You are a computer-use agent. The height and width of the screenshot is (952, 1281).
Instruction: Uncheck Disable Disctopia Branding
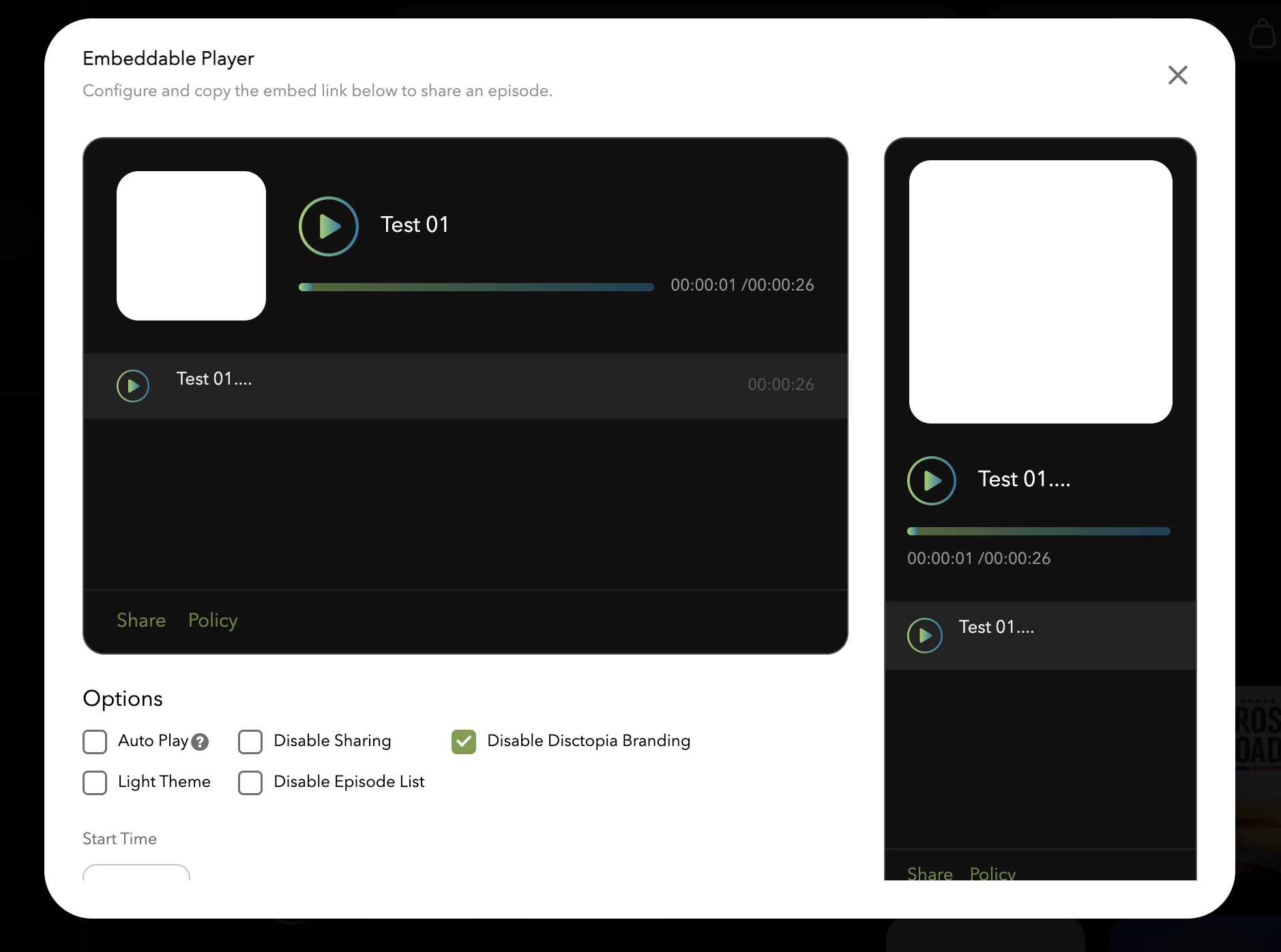point(464,742)
